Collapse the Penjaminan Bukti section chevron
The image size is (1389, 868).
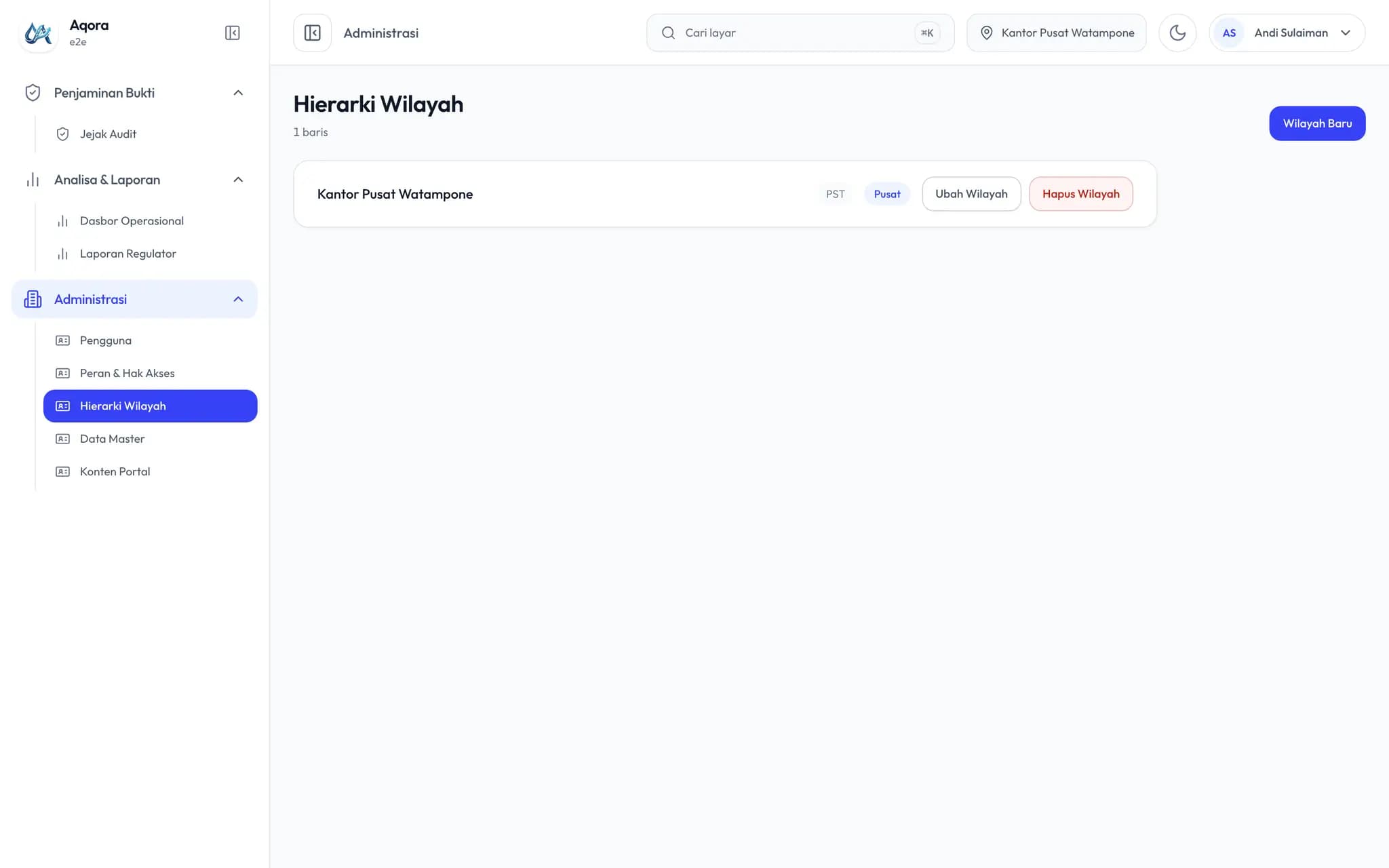[x=238, y=93]
